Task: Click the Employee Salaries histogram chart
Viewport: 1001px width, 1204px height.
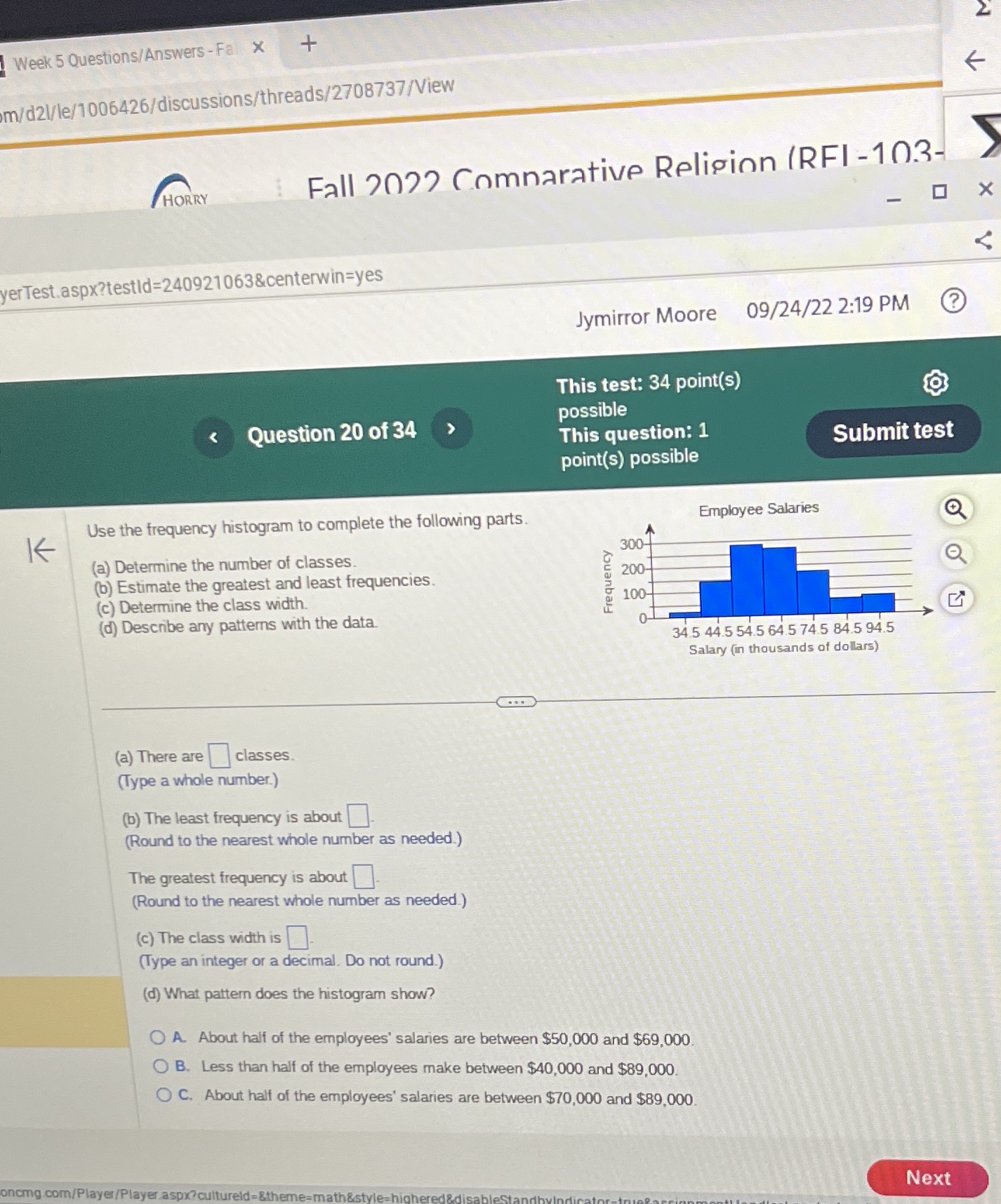Action: 767,578
